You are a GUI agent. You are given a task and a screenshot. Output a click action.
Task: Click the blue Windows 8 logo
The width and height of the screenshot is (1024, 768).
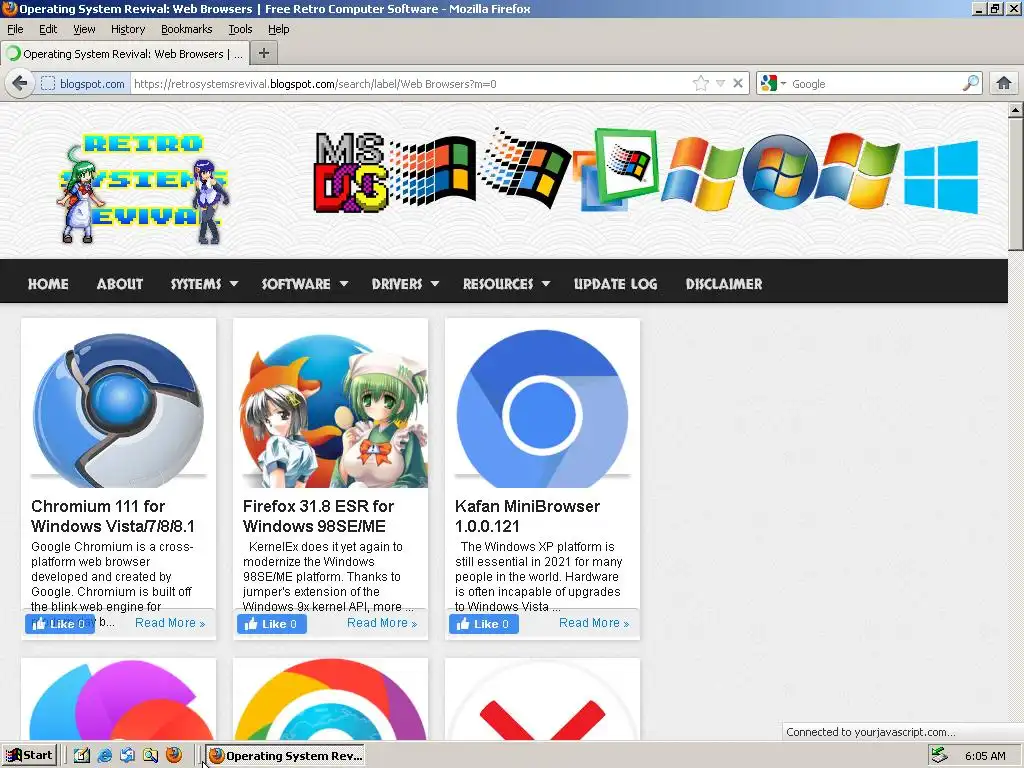[x=941, y=176]
